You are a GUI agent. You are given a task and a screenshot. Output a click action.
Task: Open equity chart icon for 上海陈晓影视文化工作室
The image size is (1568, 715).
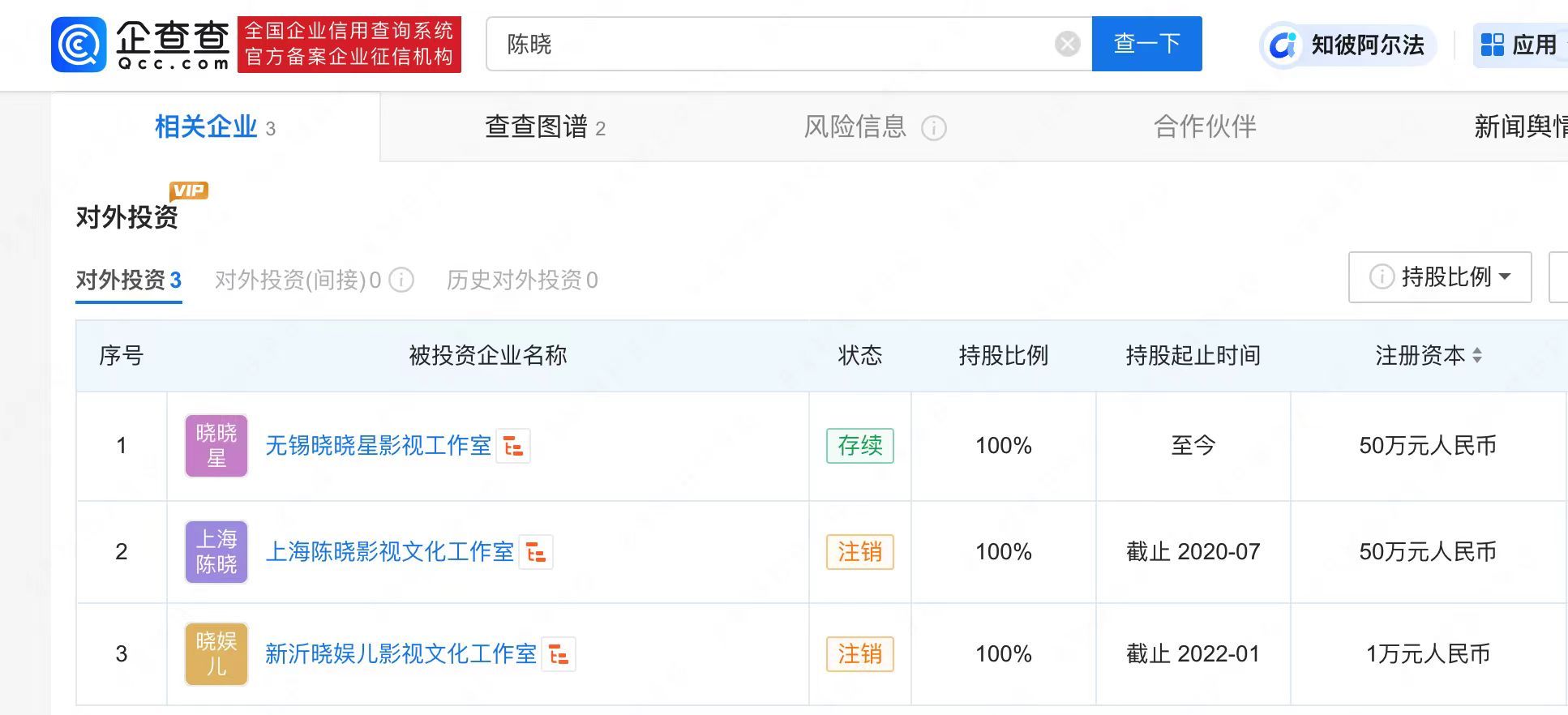tap(536, 552)
